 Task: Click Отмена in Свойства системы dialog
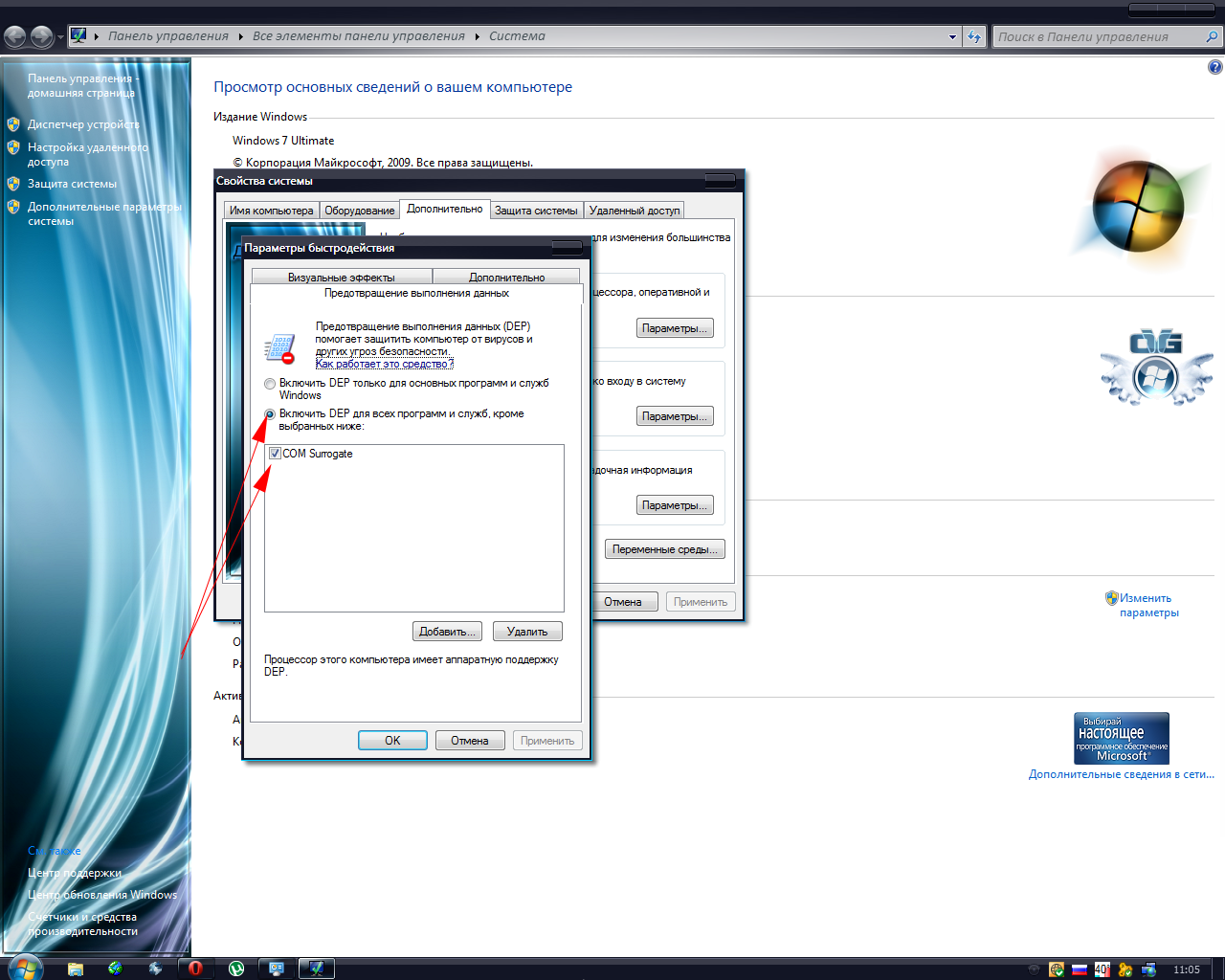click(x=624, y=602)
